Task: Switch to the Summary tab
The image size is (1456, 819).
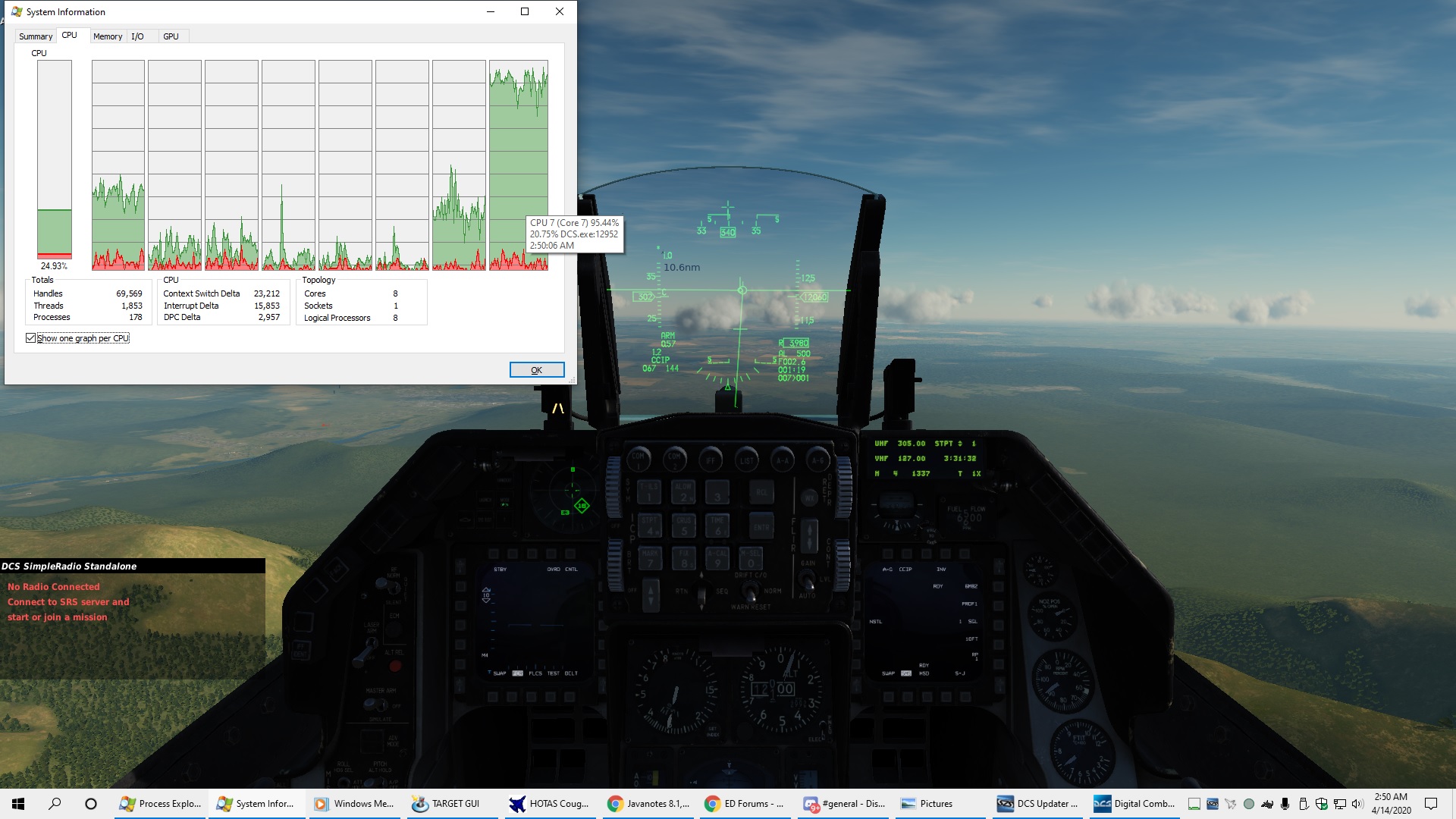Action: point(36,36)
